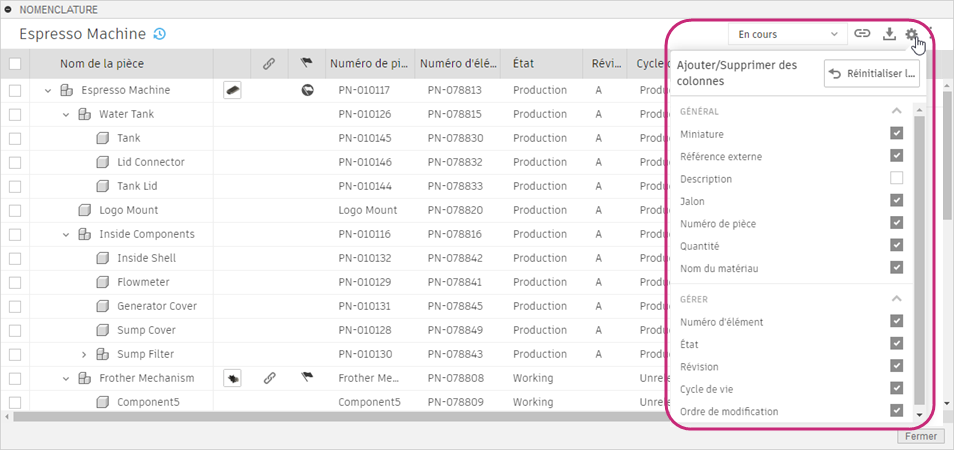Viewport: 955px width, 450px height.
Task: Select the Water Tank row checkbox
Action: pos(15,114)
